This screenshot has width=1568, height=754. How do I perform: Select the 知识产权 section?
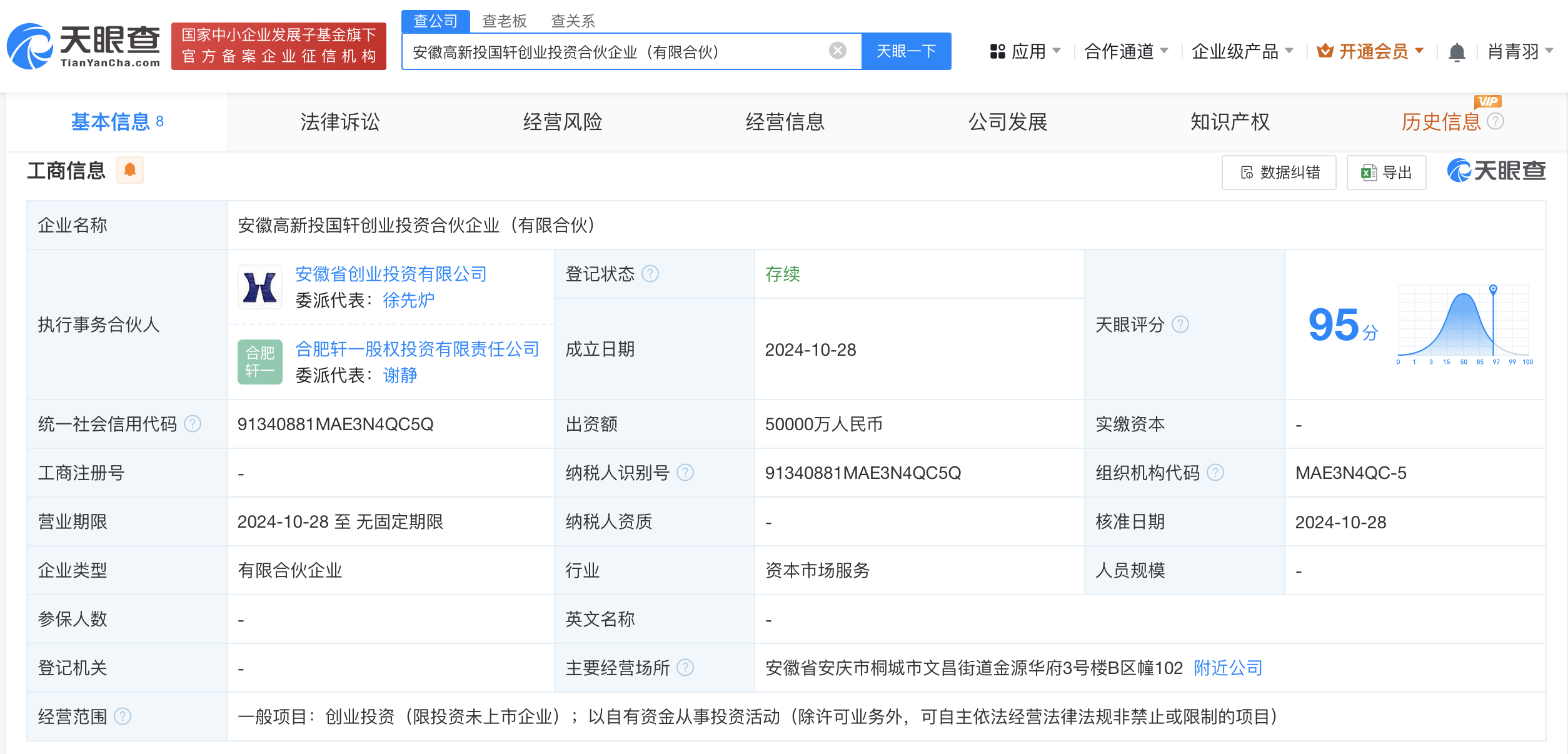[x=1229, y=123]
